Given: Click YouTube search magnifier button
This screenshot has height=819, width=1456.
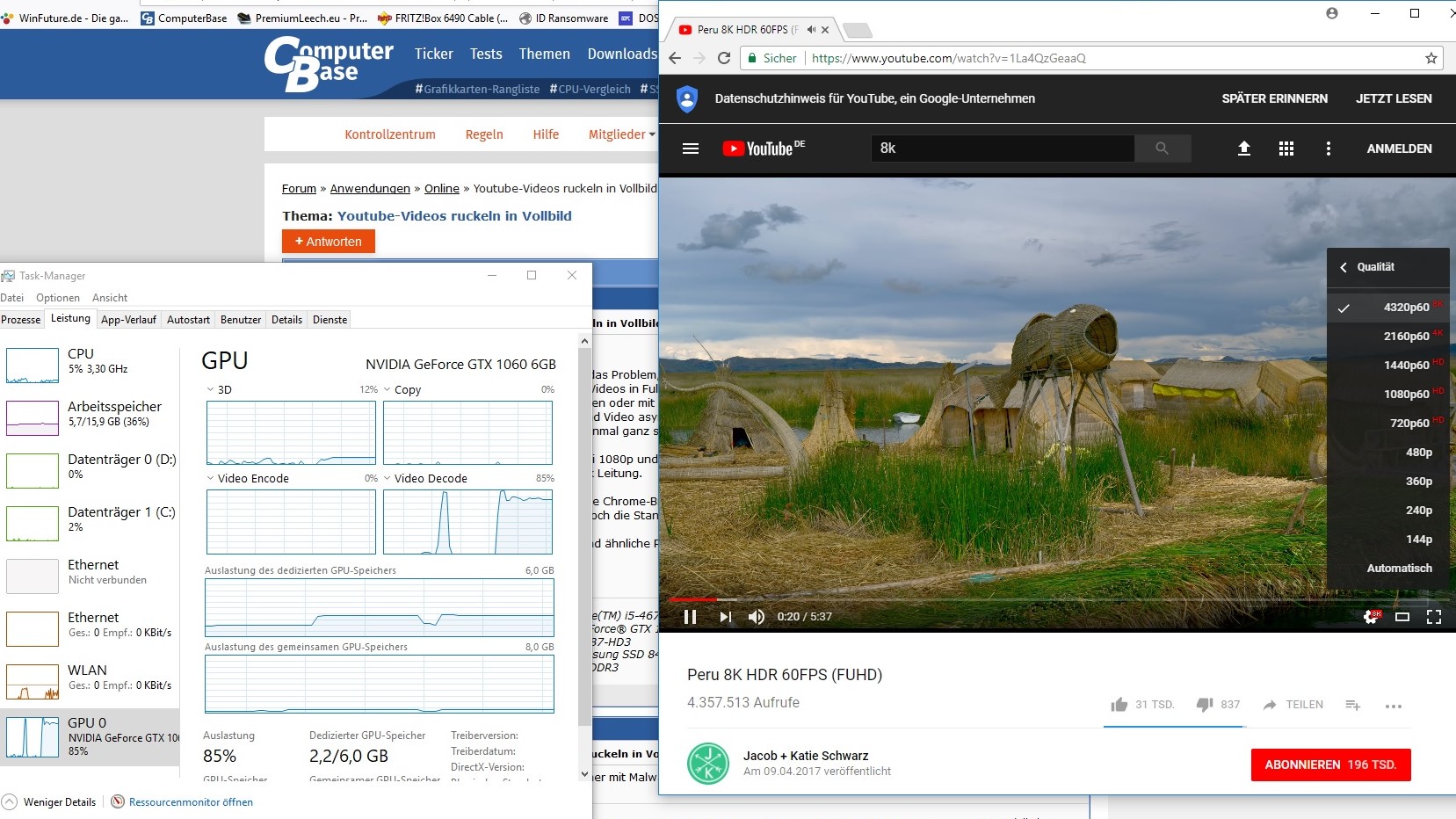Looking at the screenshot, I should [1163, 149].
